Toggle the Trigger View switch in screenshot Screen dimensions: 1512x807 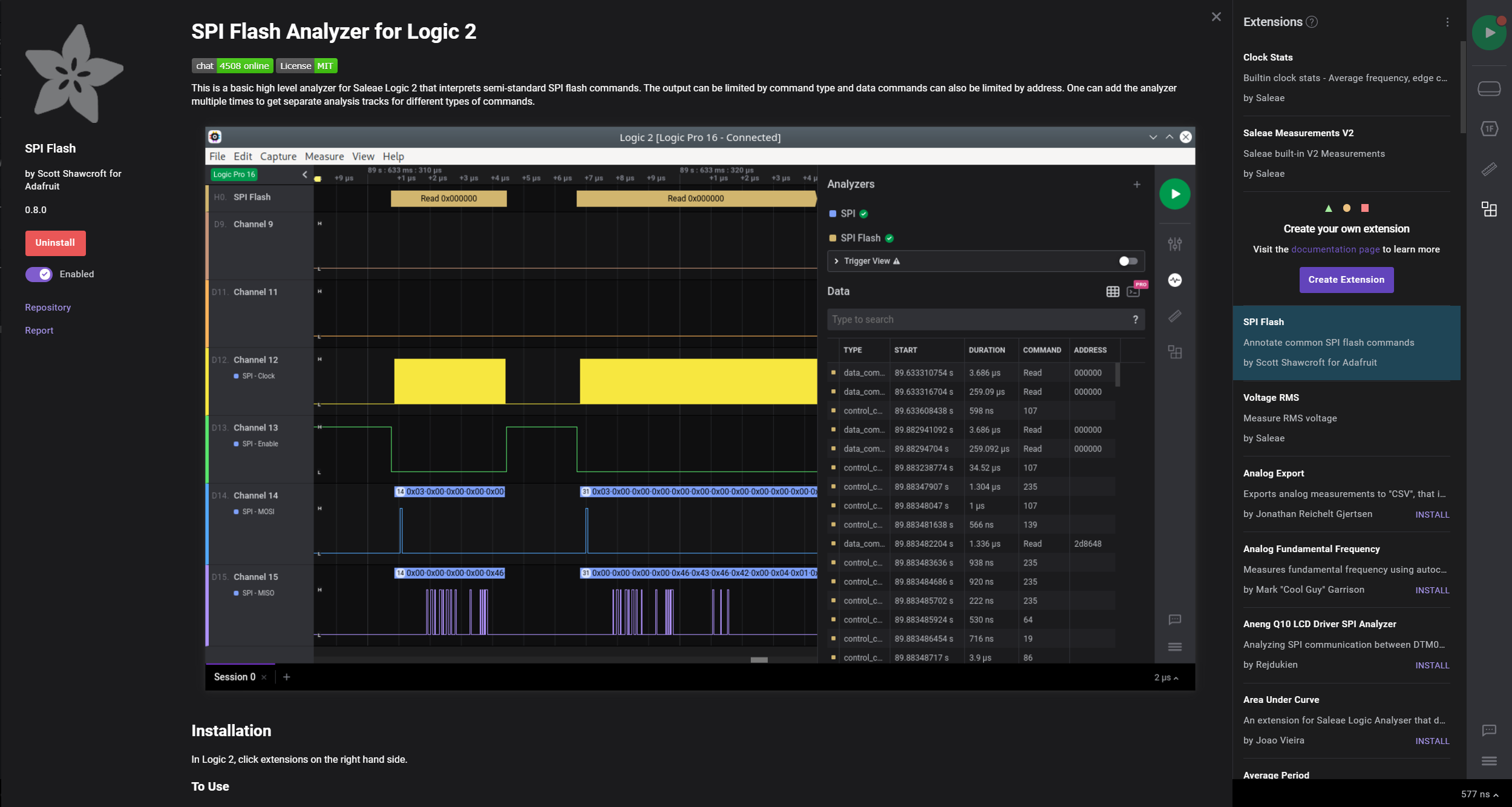[x=1128, y=261]
